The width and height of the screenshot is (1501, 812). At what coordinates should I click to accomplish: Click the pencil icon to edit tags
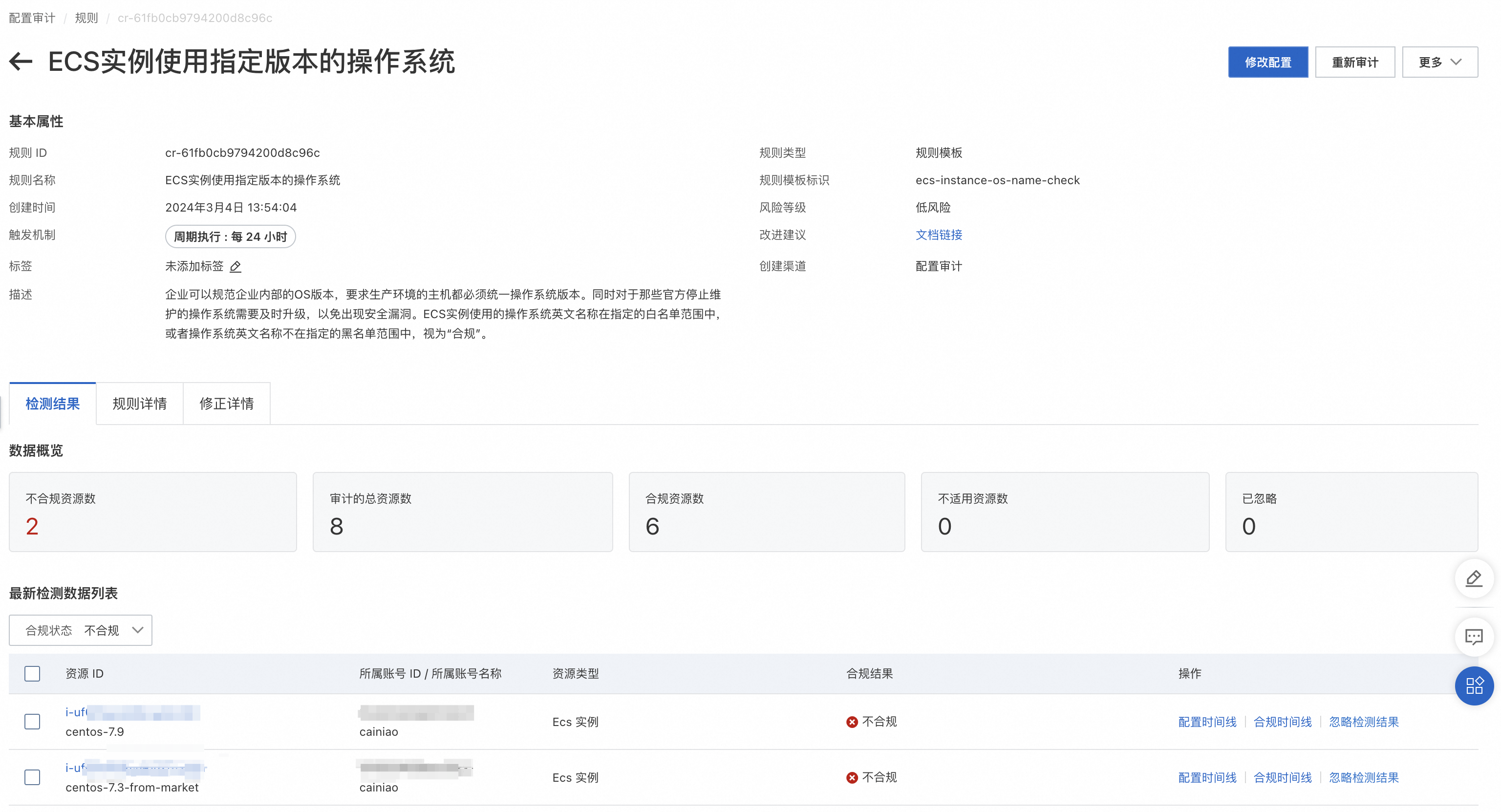pyautogui.click(x=236, y=267)
